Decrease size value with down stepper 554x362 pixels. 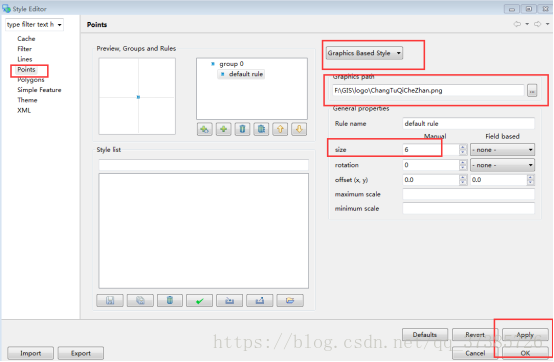(x=463, y=153)
